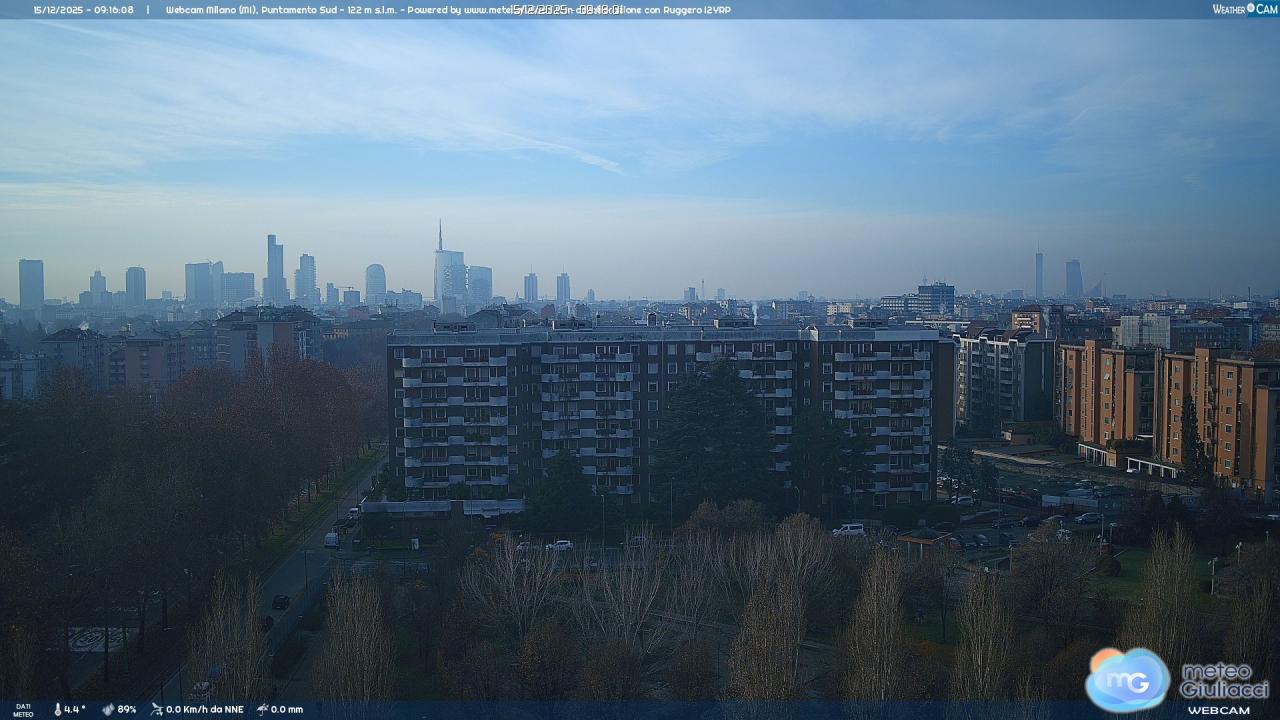Image resolution: width=1280 pixels, height=720 pixels.
Task: Click the rainfall umbrella icon
Action: click(x=262, y=709)
